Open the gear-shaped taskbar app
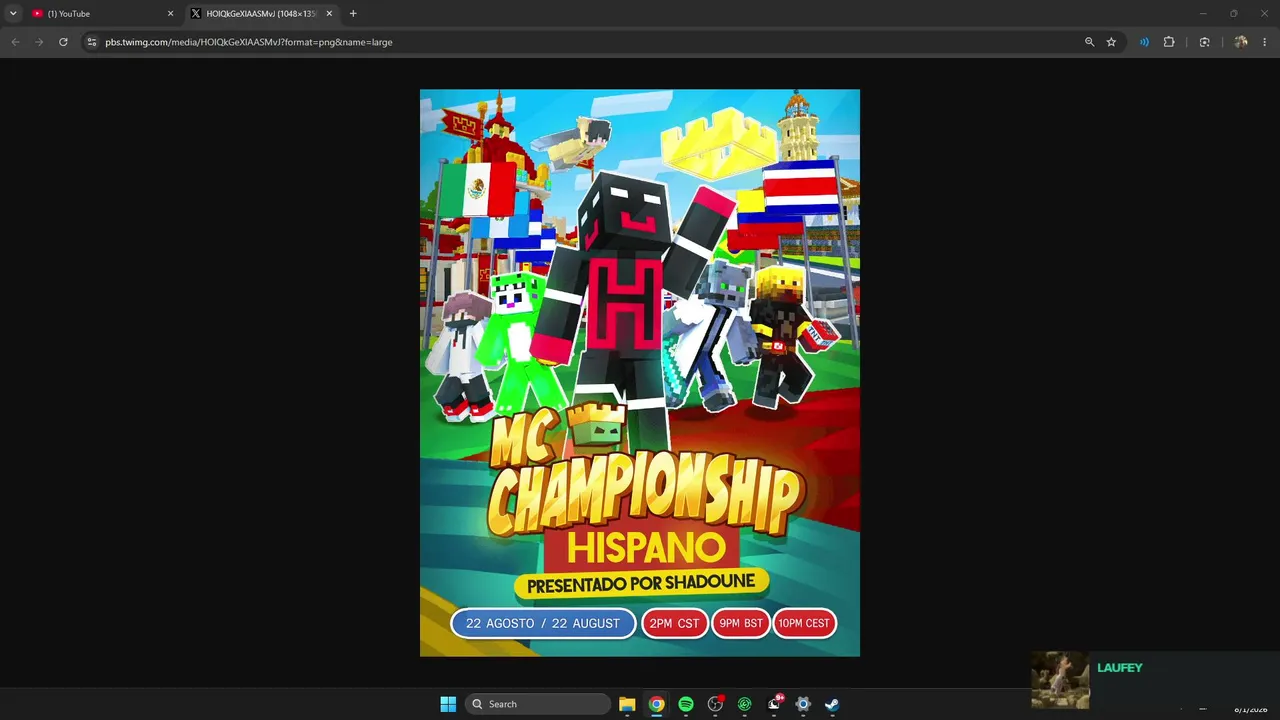Screen dimensions: 1280x720 [803, 704]
